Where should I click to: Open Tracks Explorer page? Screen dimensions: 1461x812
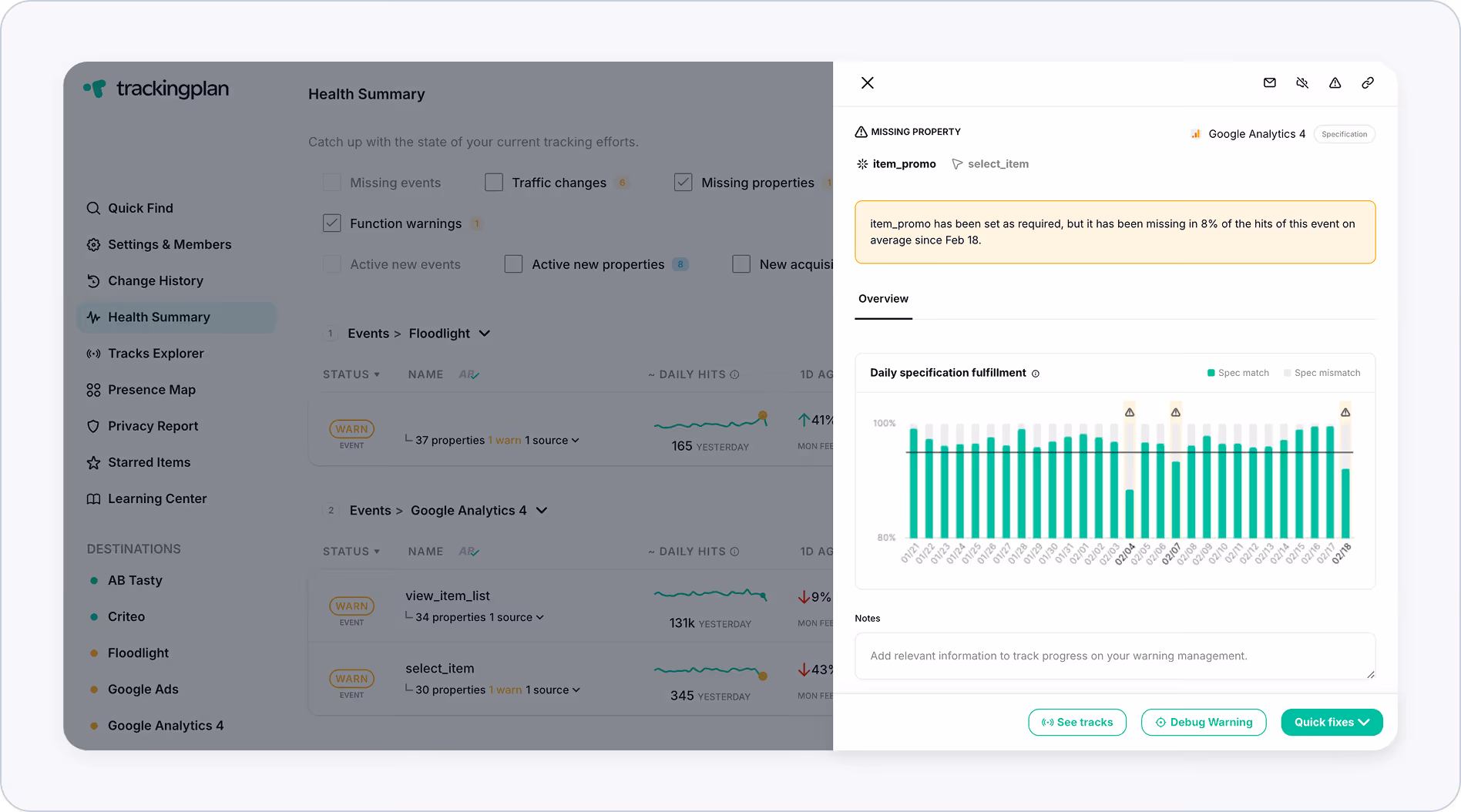pyautogui.click(x=156, y=354)
